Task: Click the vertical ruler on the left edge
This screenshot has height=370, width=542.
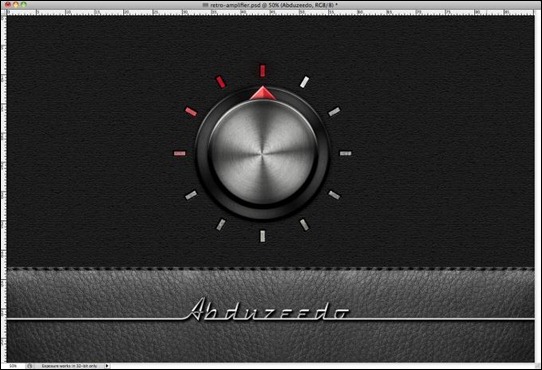Action: 4,188
